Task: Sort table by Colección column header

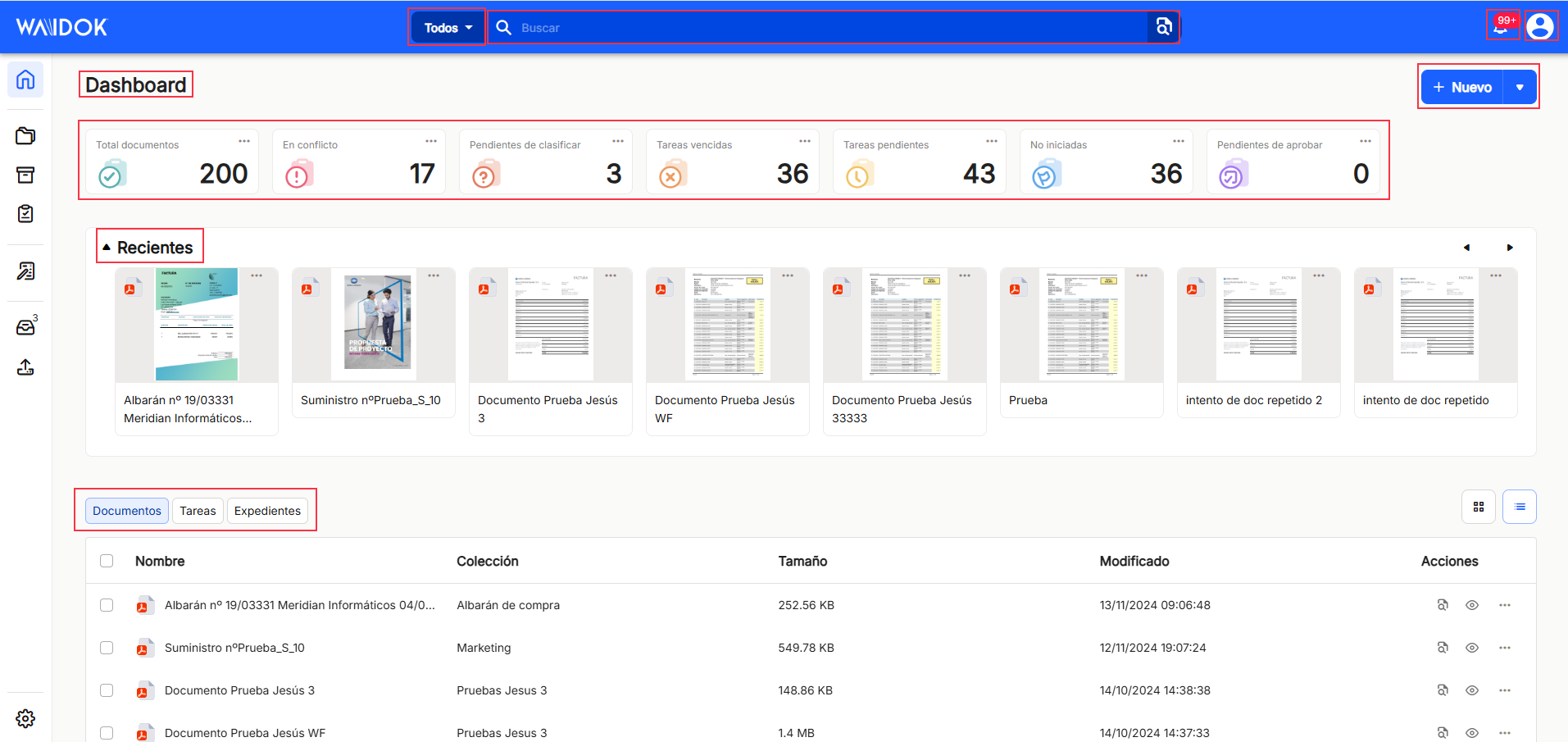Action: 488,561
